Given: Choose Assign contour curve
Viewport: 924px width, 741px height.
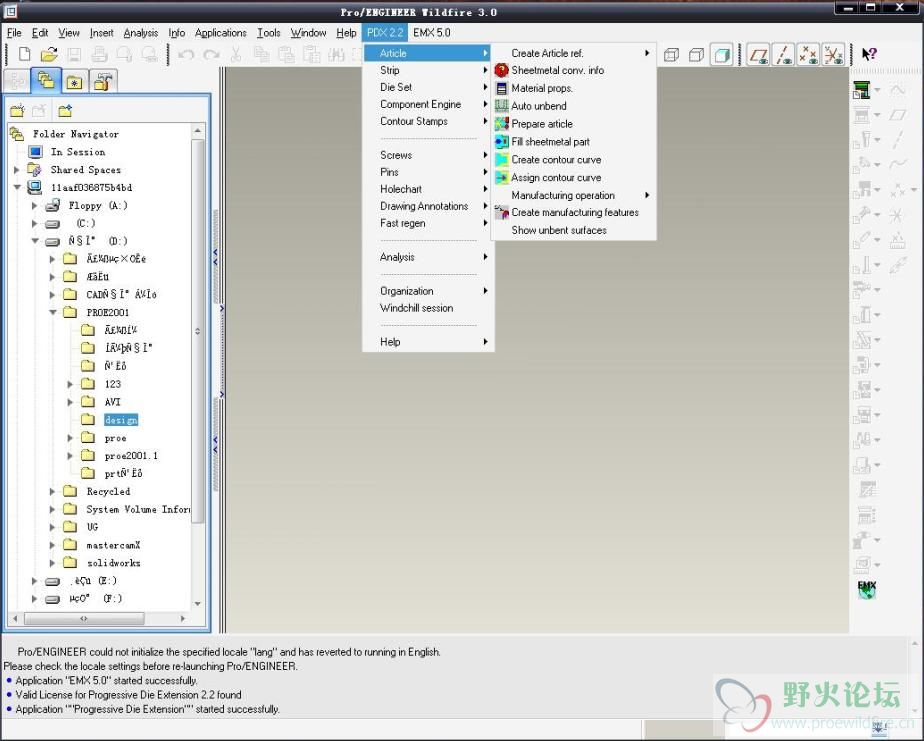Looking at the screenshot, I should point(556,177).
